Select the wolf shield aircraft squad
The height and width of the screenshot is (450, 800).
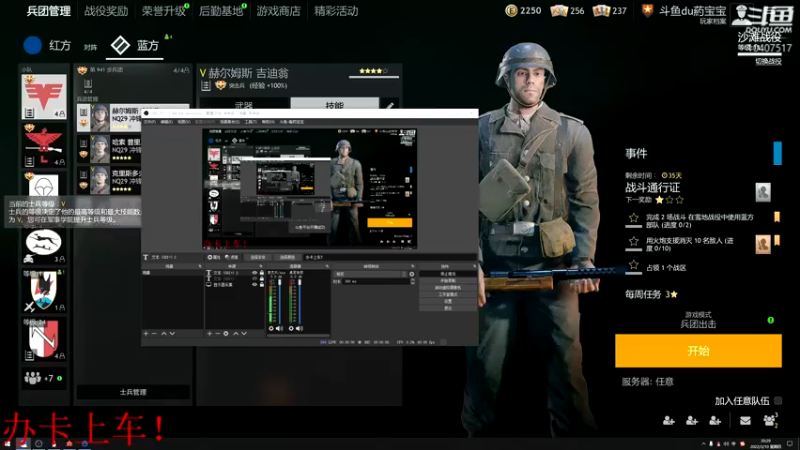pyautogui.click(x=44, y=291)
